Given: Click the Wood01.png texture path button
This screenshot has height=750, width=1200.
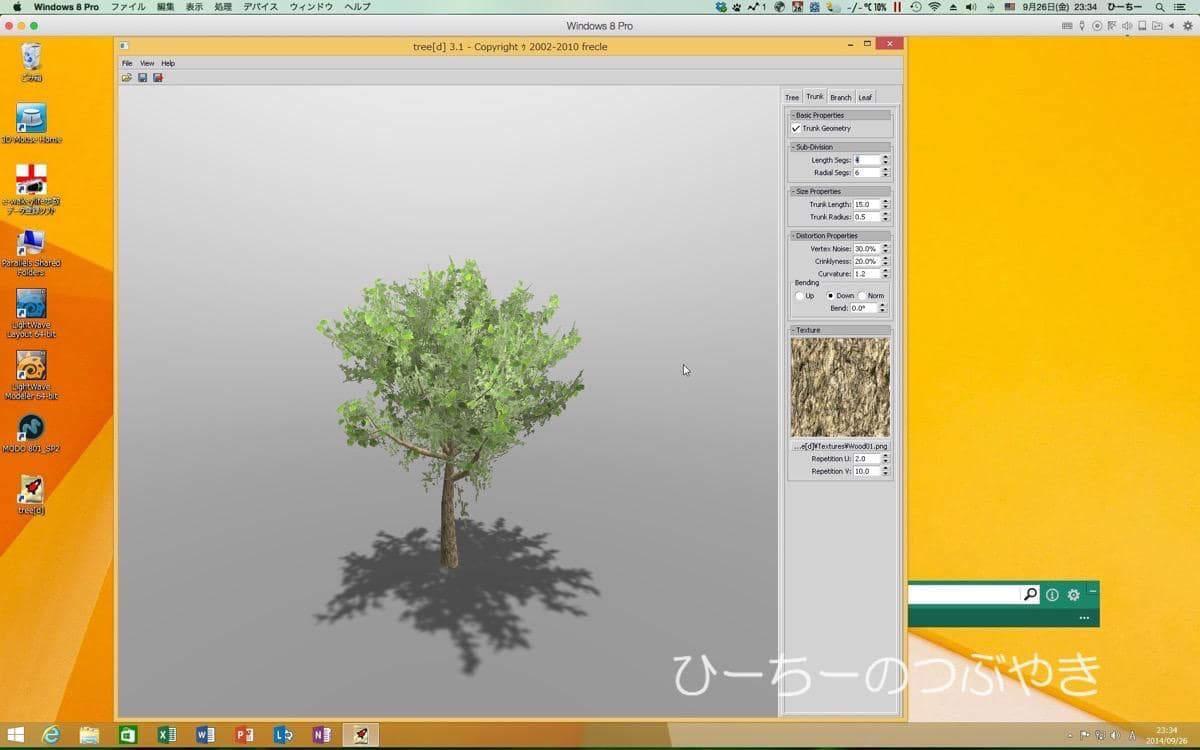Looking at the screenshot, I should (x=840, y=446).
